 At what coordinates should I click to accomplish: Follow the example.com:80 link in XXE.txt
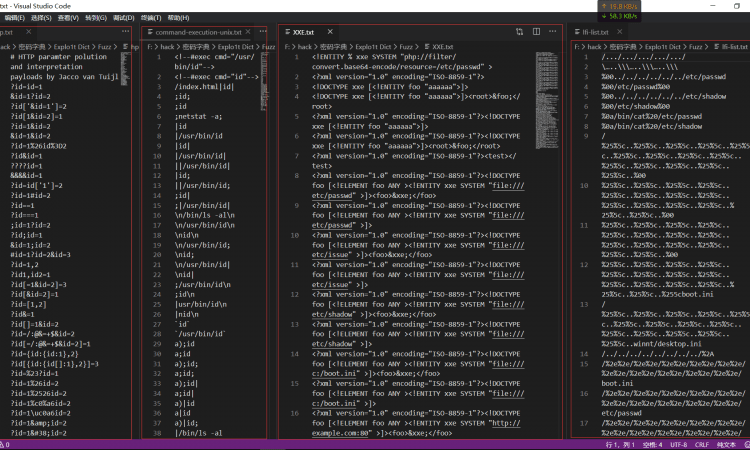(x=340, y=433)
